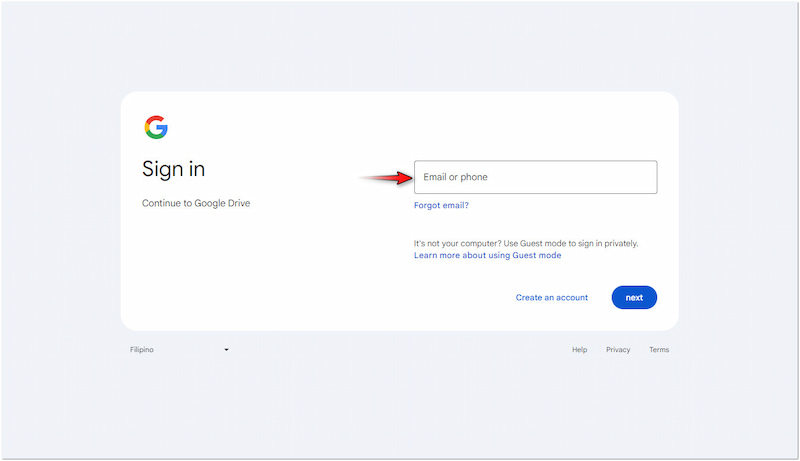Open the Help footer link
The width and height of the screenshot is (800, 461).
579,350
